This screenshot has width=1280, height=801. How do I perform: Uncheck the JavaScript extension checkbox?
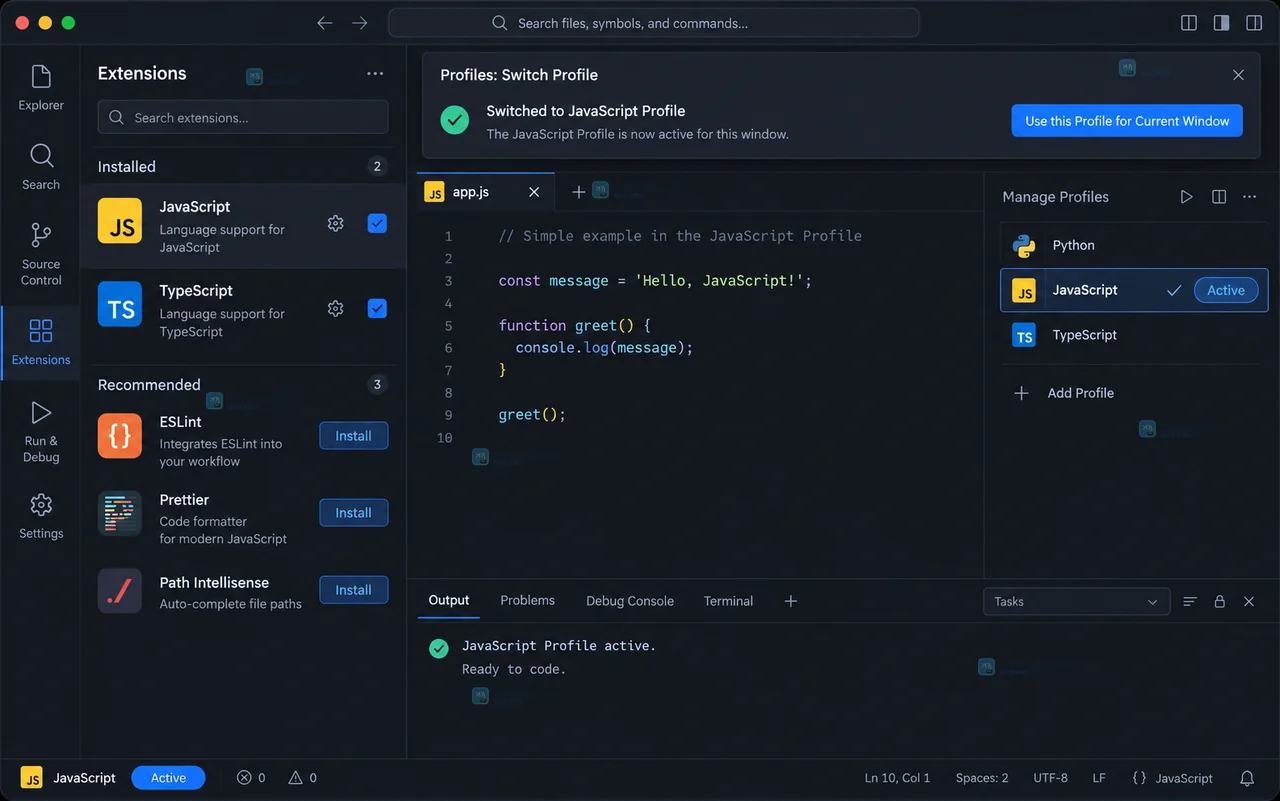point(377,224)
